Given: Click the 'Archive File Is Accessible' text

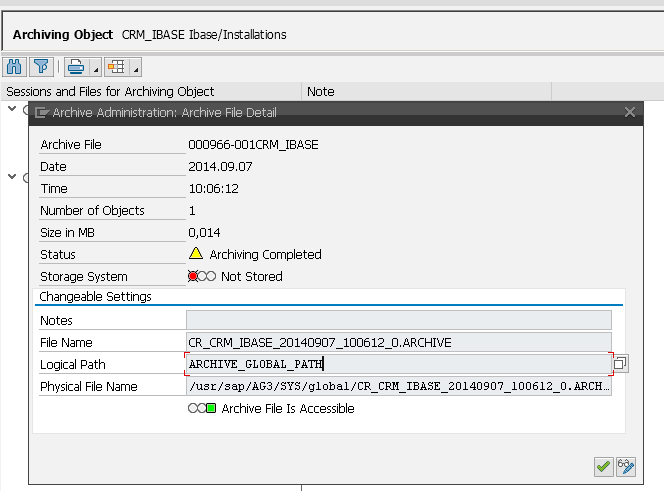Looking at the screenshot, I should pyautogui.click(x=288, y=408).
